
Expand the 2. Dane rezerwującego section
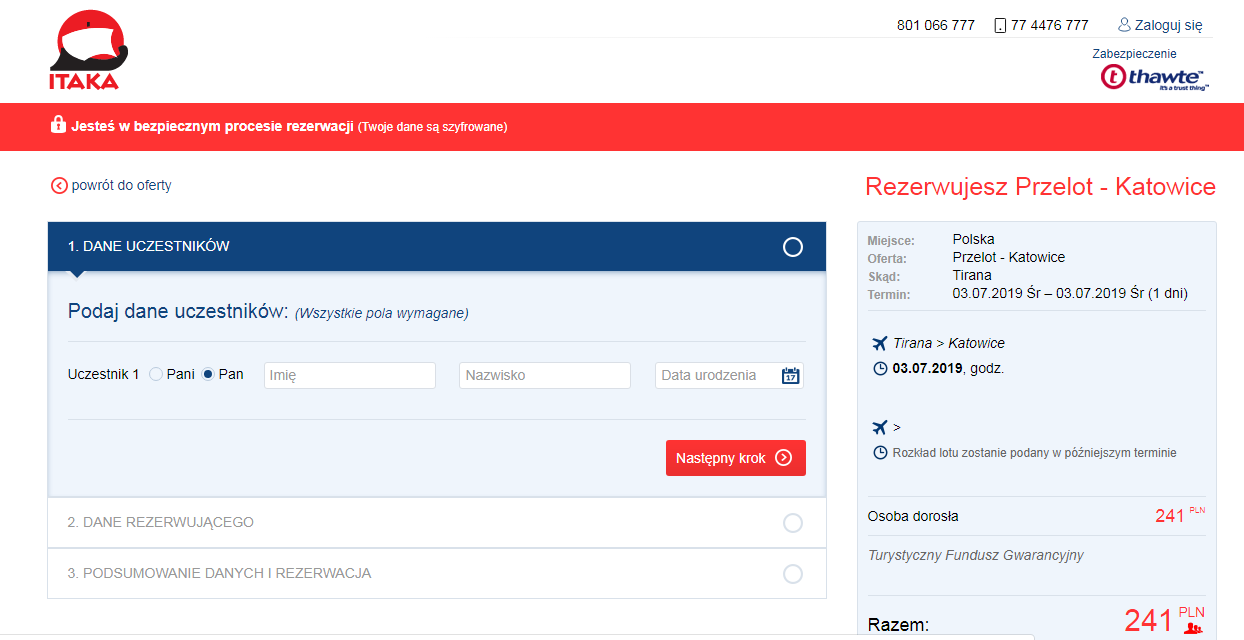[x=437, y=522]
